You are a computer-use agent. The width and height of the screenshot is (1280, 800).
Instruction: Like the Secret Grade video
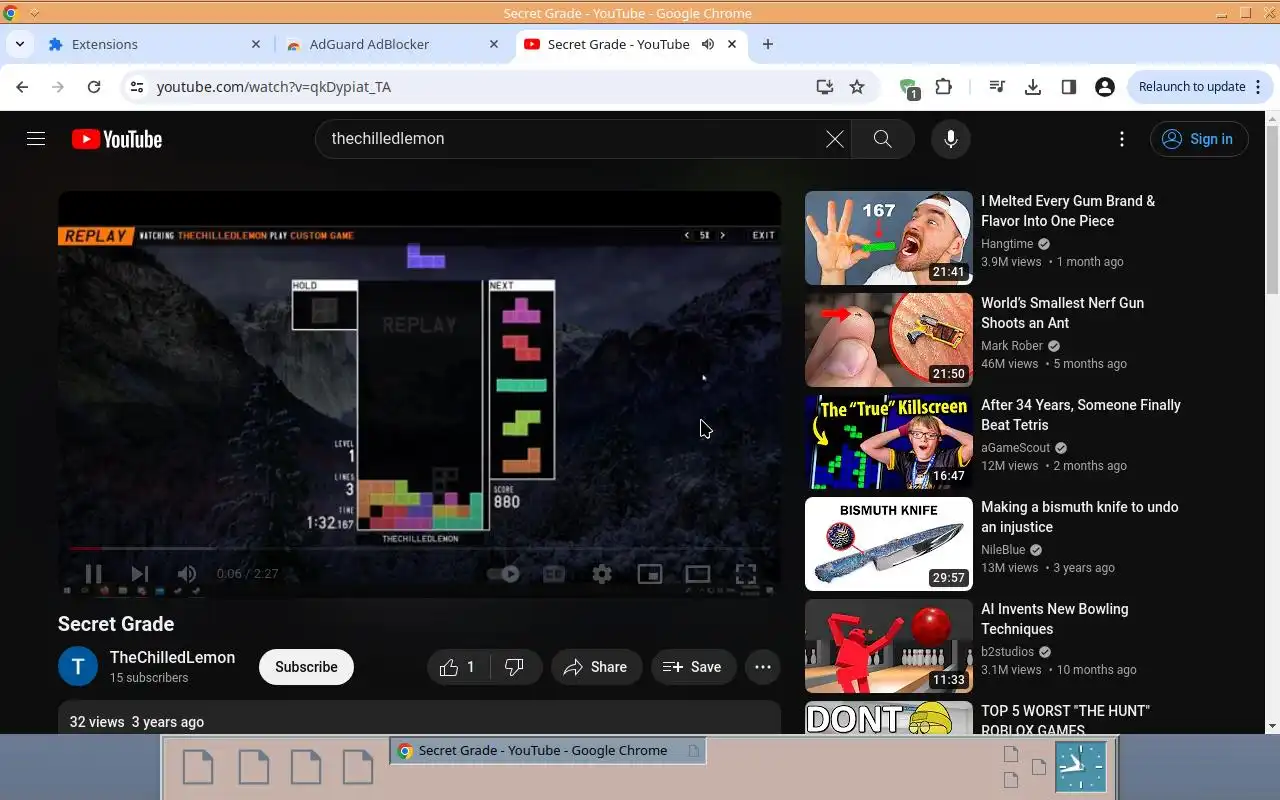(x=457, y=667)
